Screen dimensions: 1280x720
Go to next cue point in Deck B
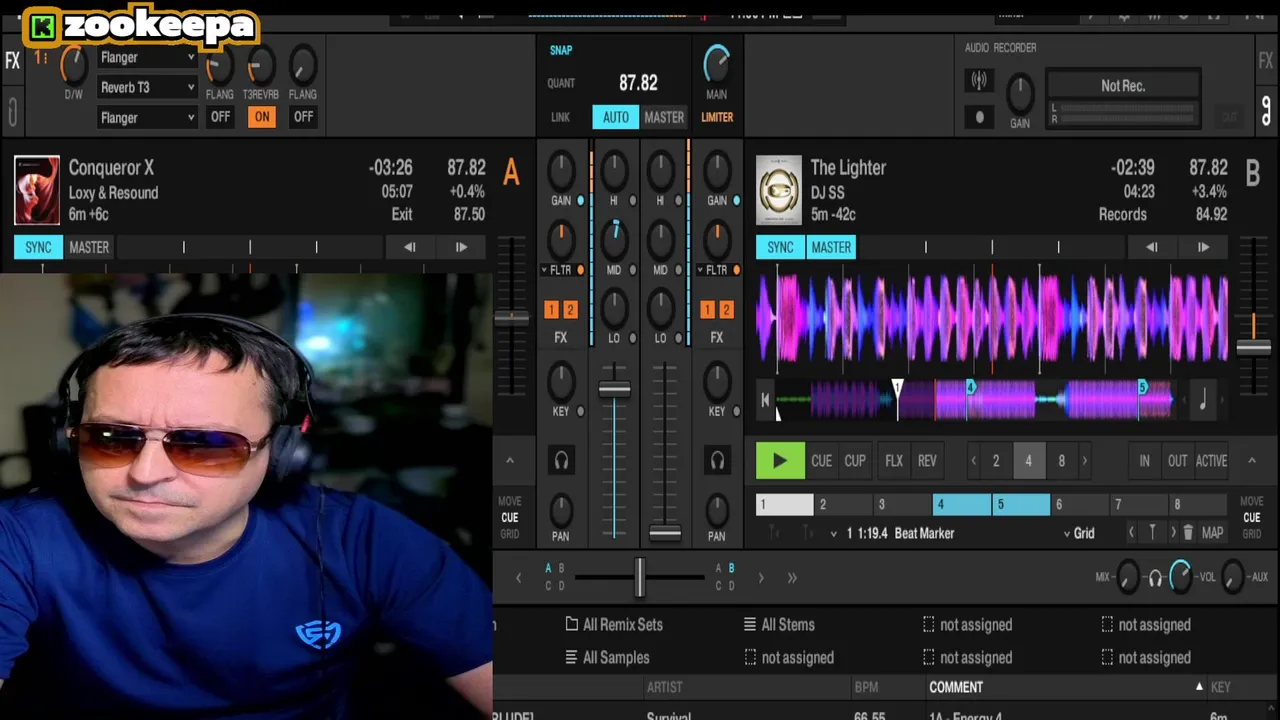(1173, 533)
